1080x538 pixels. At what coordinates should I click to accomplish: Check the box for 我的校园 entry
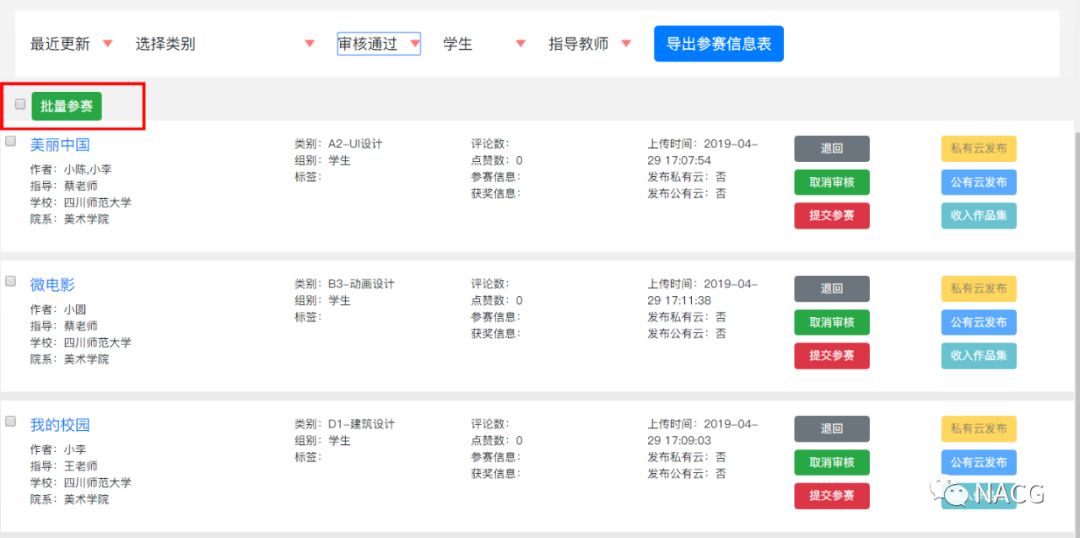pyautogui.click(x=10, y=421)
